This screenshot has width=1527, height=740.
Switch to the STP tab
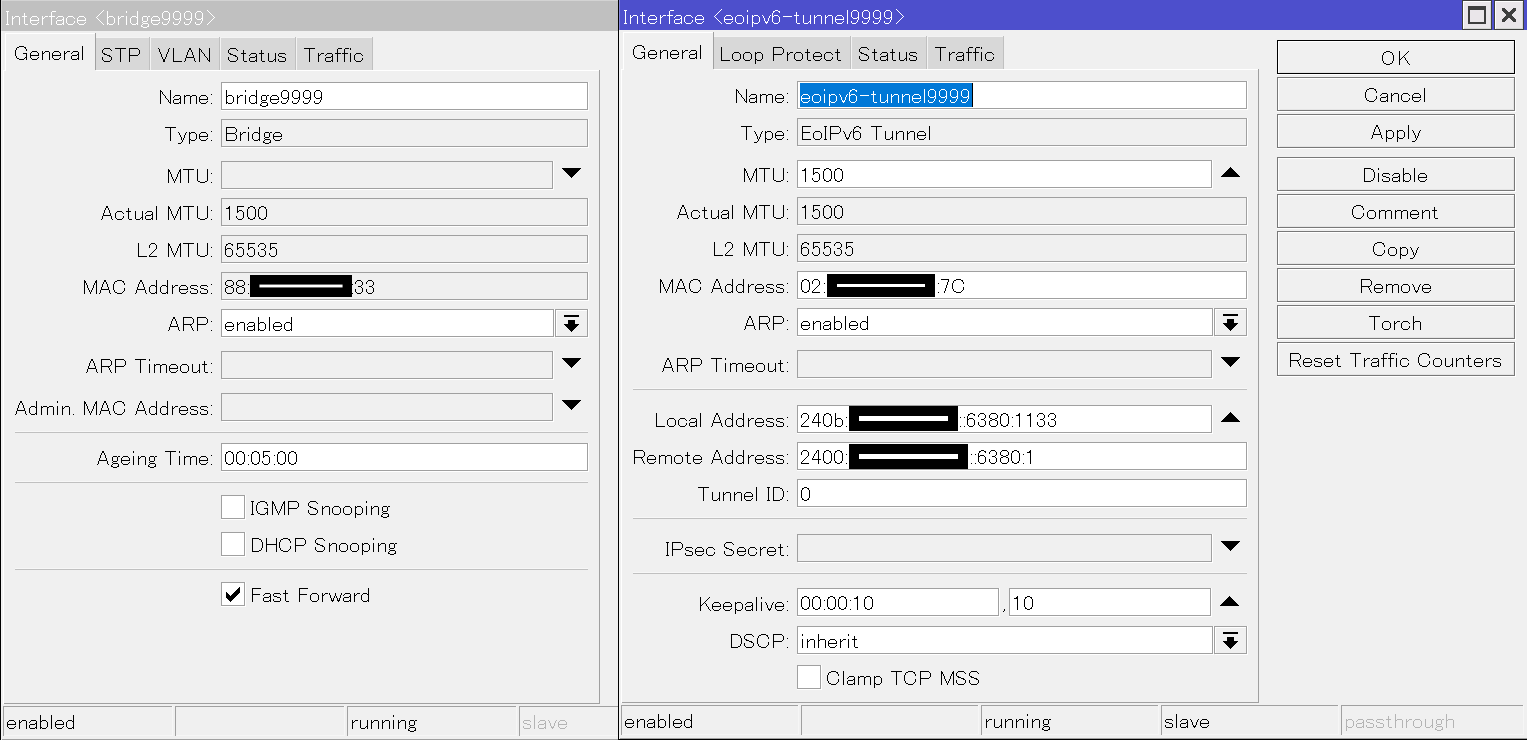(x=121, y=53)
